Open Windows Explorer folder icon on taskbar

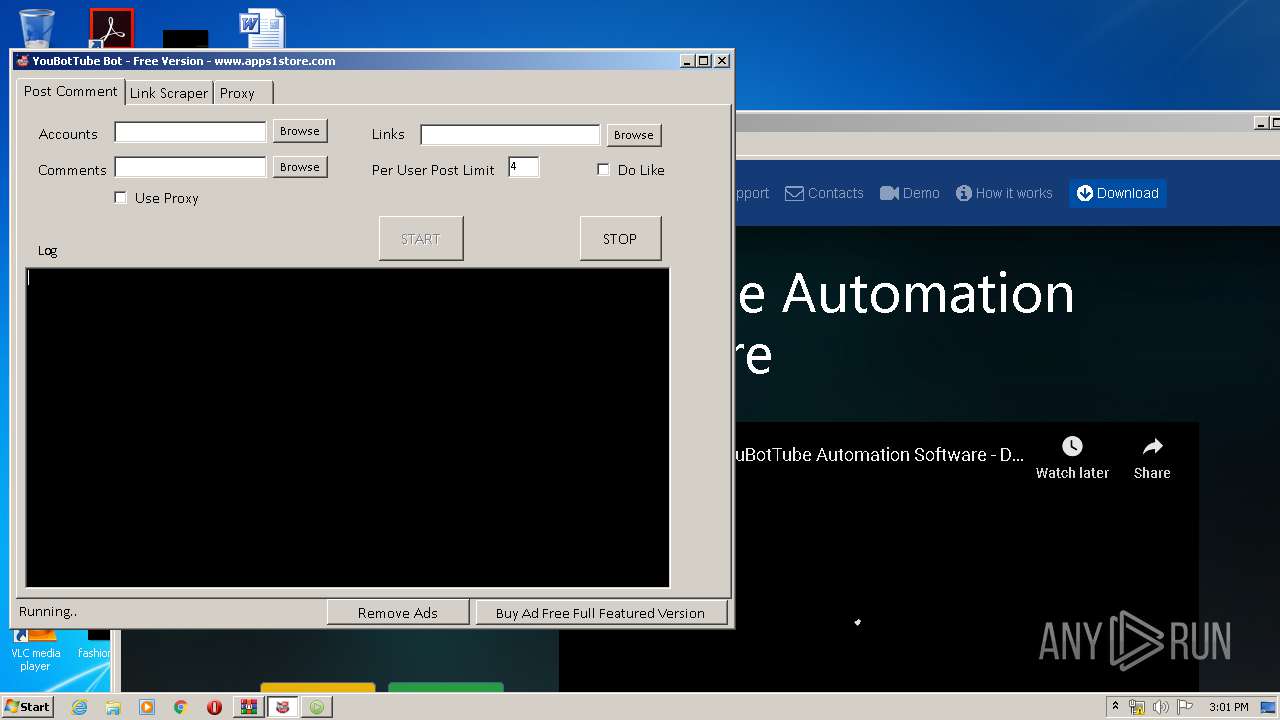click(x=113, y=707)
